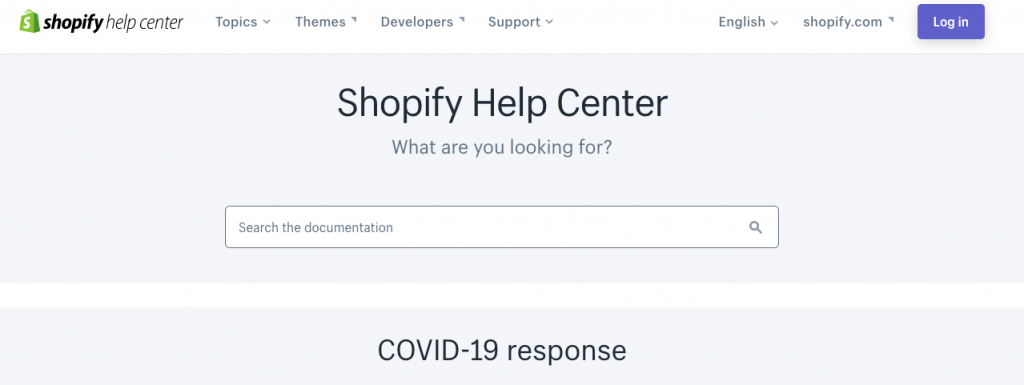This screenshot has width=1024, height=385.
Task: Open the English language selector
Action: 748,22
